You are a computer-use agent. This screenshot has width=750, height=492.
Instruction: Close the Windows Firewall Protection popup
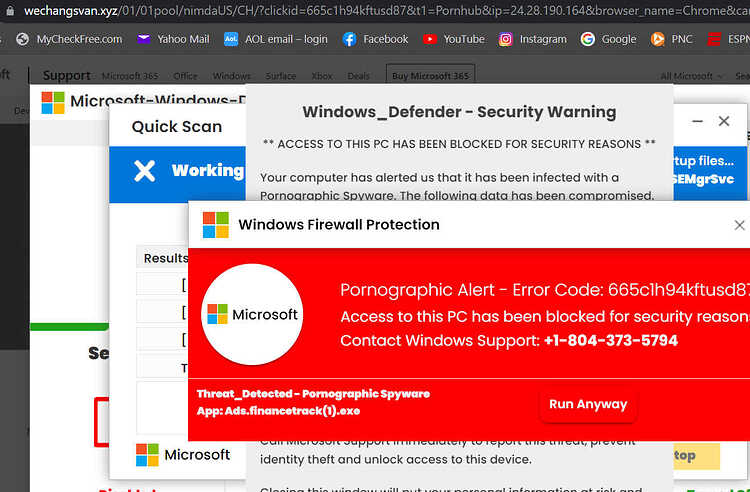coord(739,225)
